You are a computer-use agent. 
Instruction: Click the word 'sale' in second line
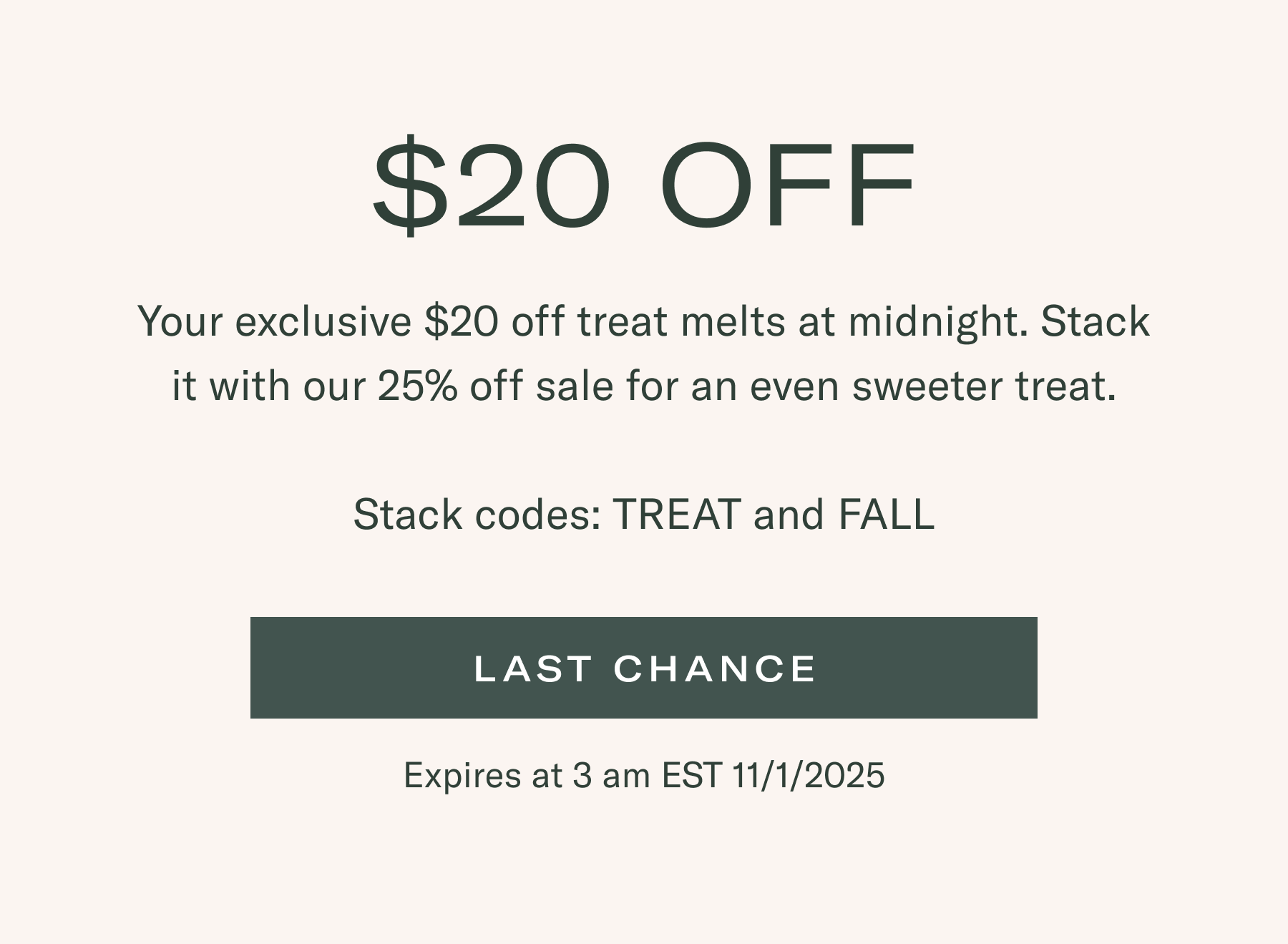[575, 386]
